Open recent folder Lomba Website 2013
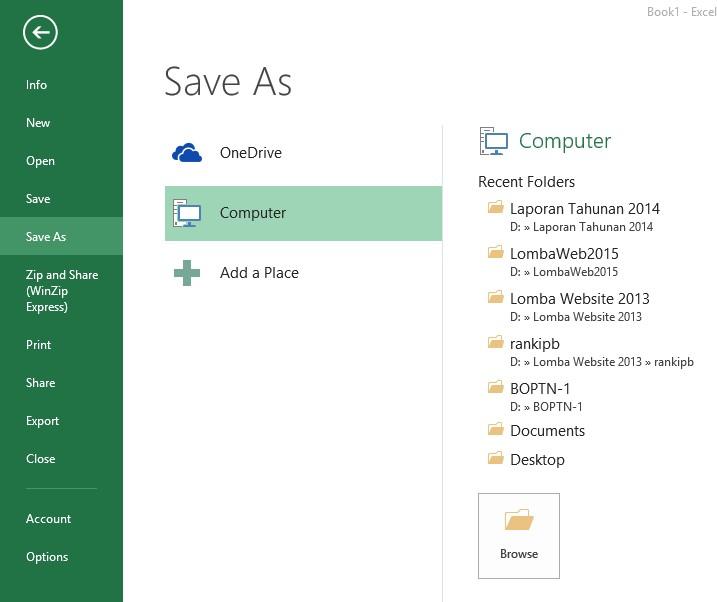 579,298
